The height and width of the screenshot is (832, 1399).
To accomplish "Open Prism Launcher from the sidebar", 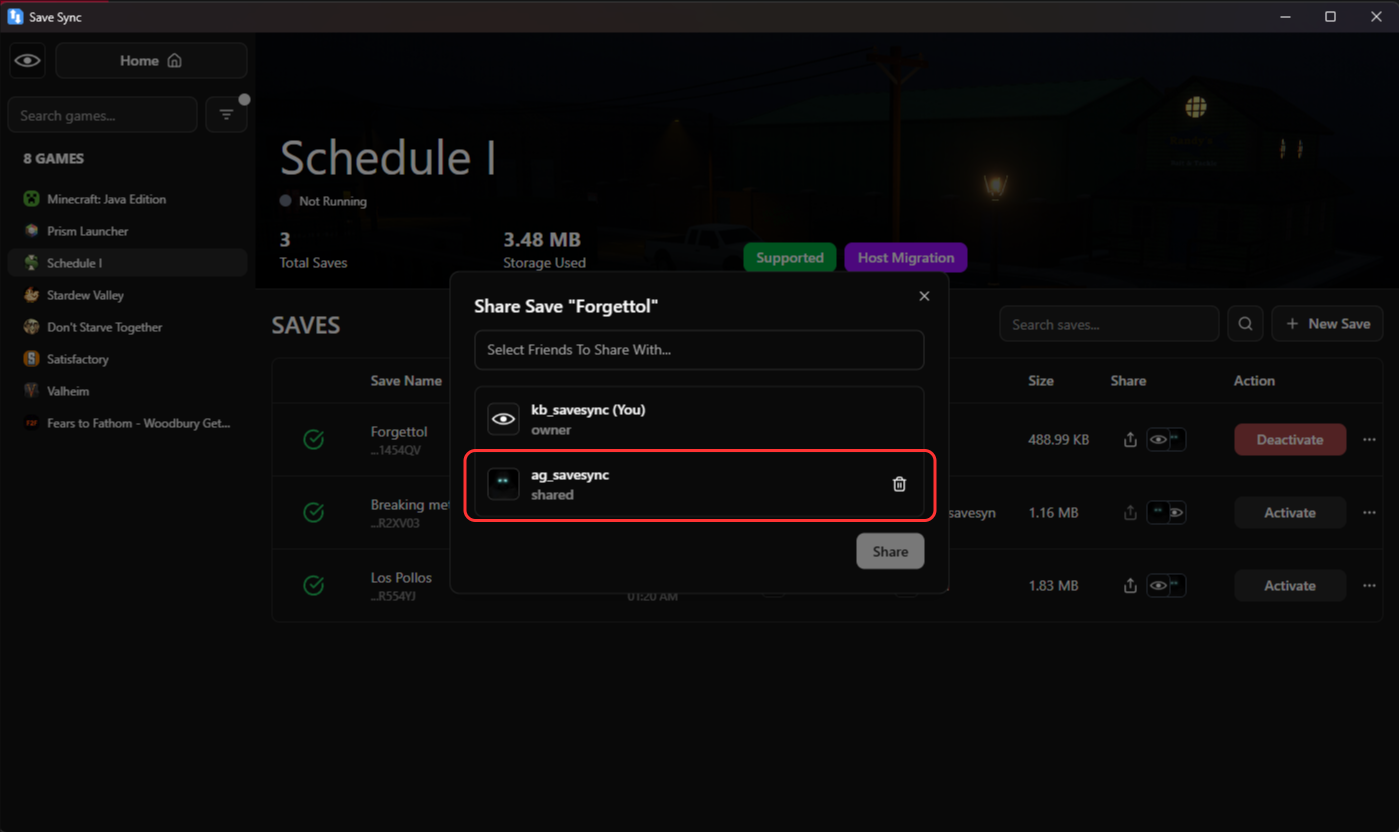I will [x=127, y=231].
